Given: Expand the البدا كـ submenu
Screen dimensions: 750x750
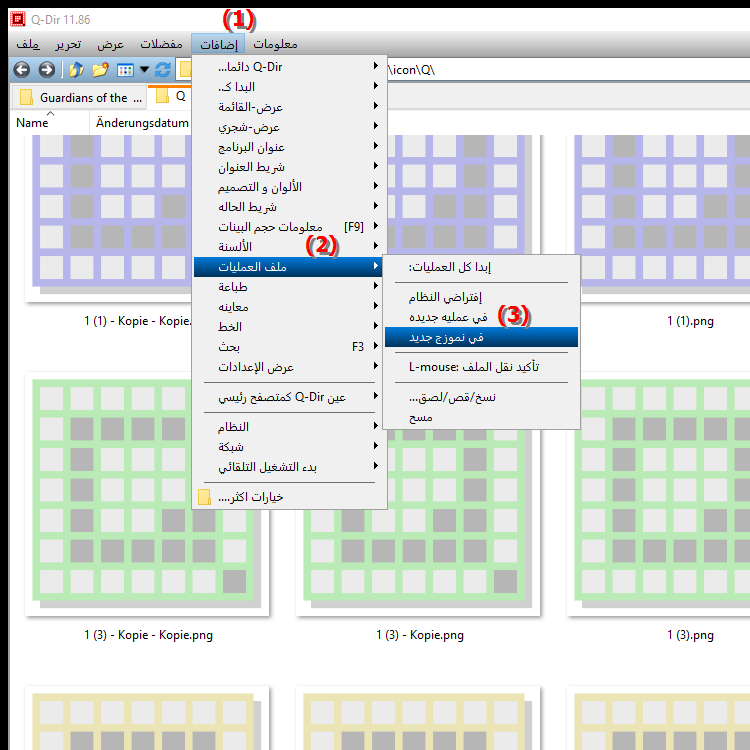Looking at the screenshot, I should pyautogui.click(x=289, y=87).
